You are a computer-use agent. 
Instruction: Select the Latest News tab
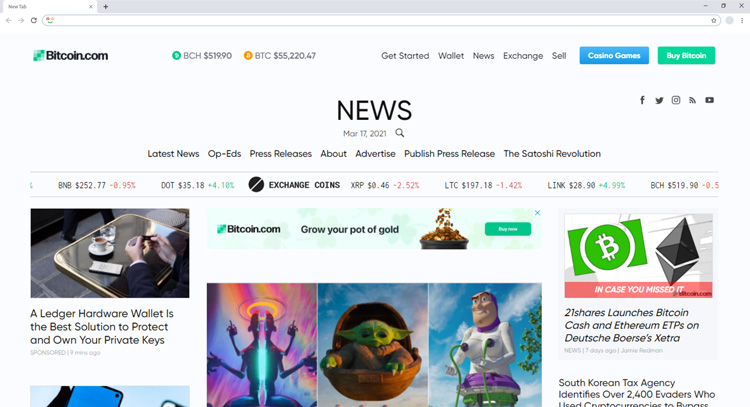pos(173,154)
